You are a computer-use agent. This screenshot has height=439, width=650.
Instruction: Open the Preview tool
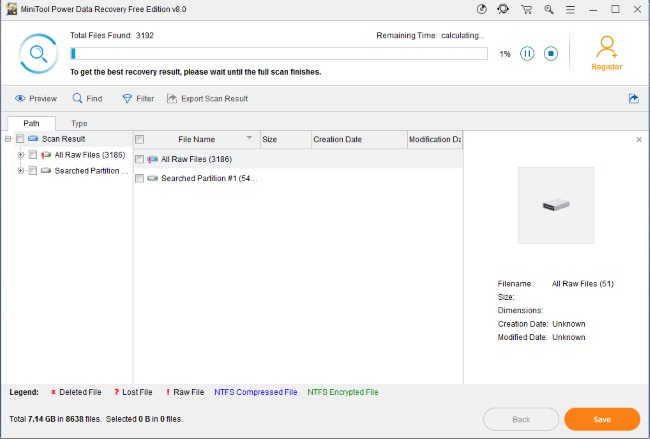coord(36,99)
